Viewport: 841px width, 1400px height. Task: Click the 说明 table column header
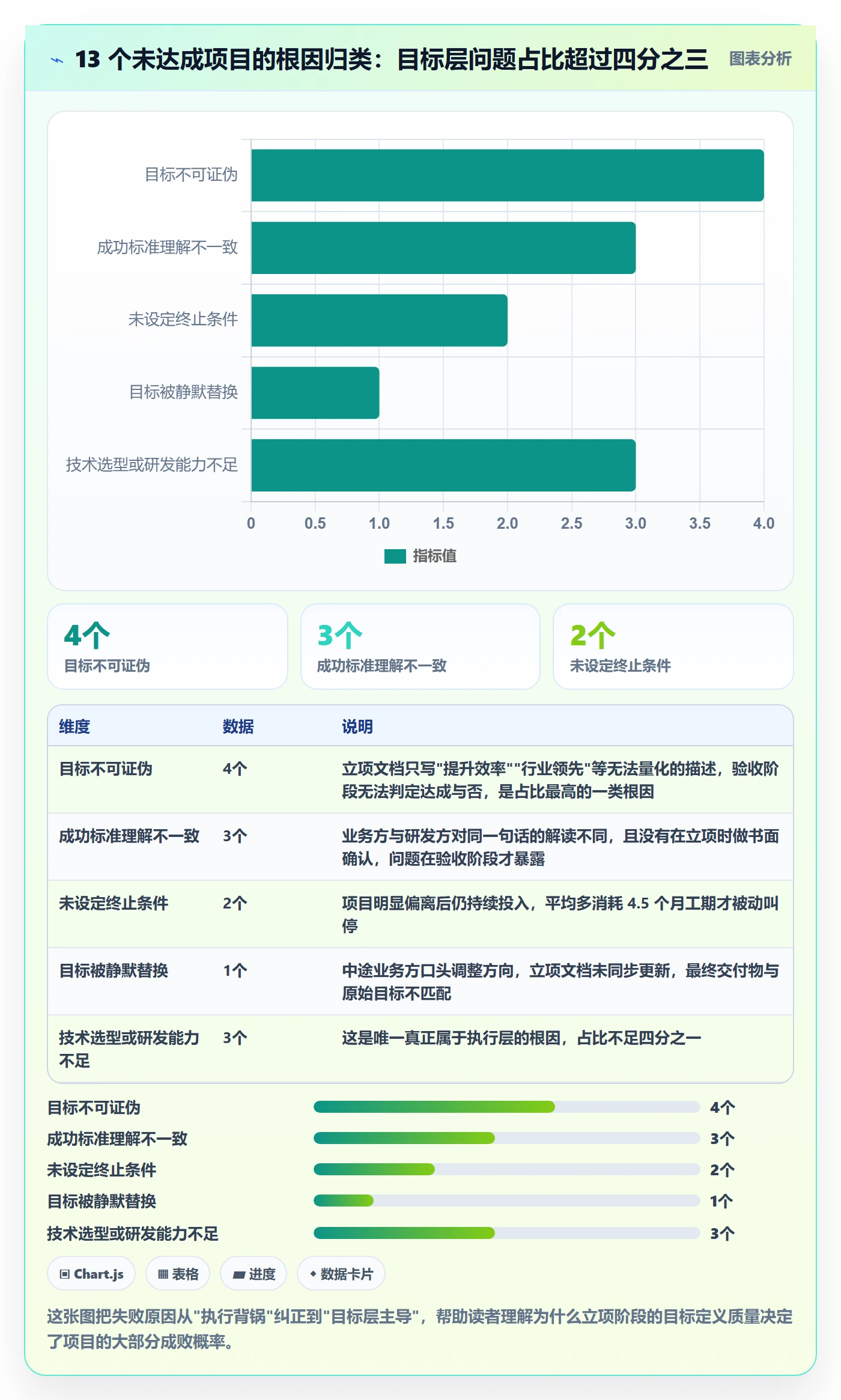click(x=357, y=726)
